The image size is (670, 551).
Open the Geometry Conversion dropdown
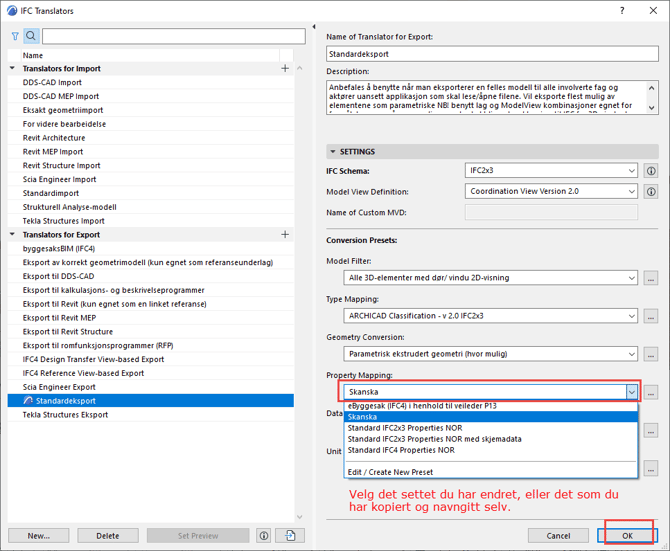490,354
